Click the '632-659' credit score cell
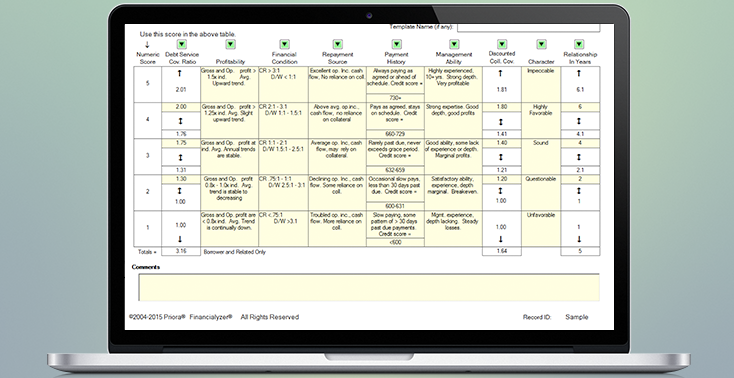734x378 pixels. (x=396, y=170)
